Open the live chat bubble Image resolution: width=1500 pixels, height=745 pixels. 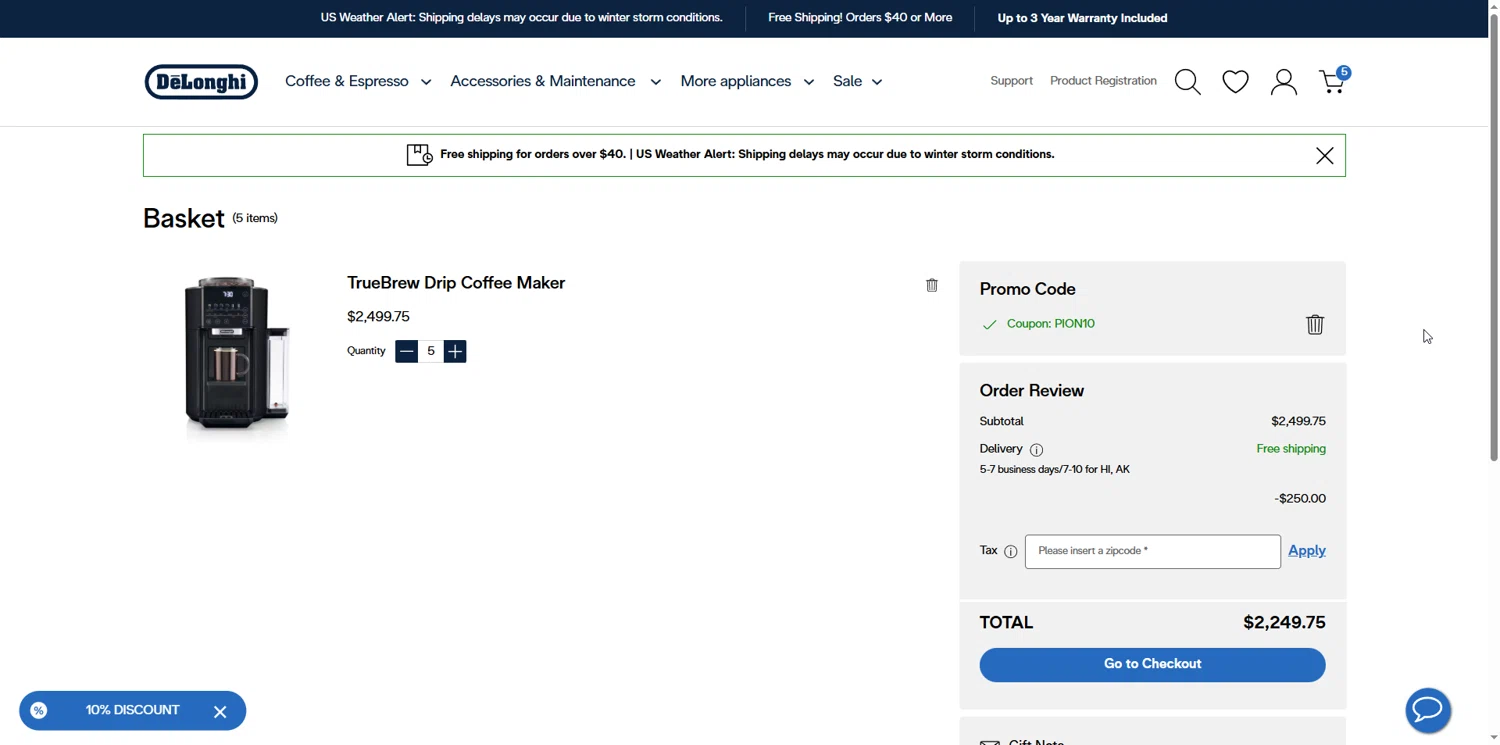pos(1427,710)
